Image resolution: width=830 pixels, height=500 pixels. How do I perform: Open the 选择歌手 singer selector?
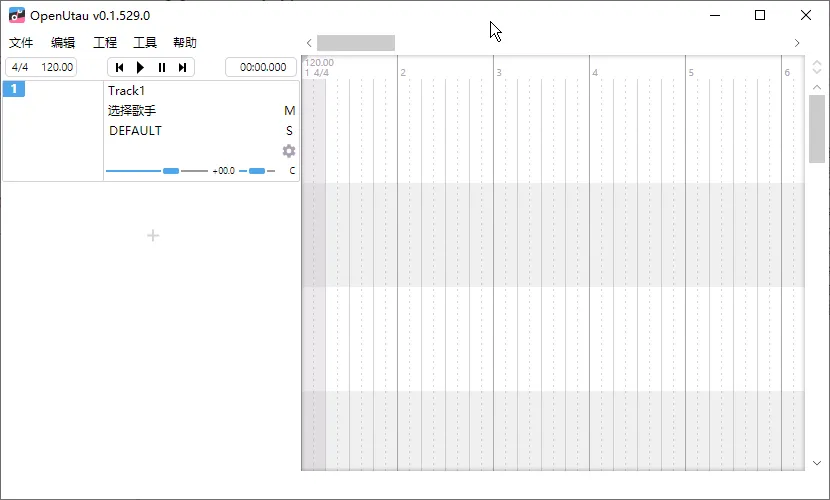(132, 111)
